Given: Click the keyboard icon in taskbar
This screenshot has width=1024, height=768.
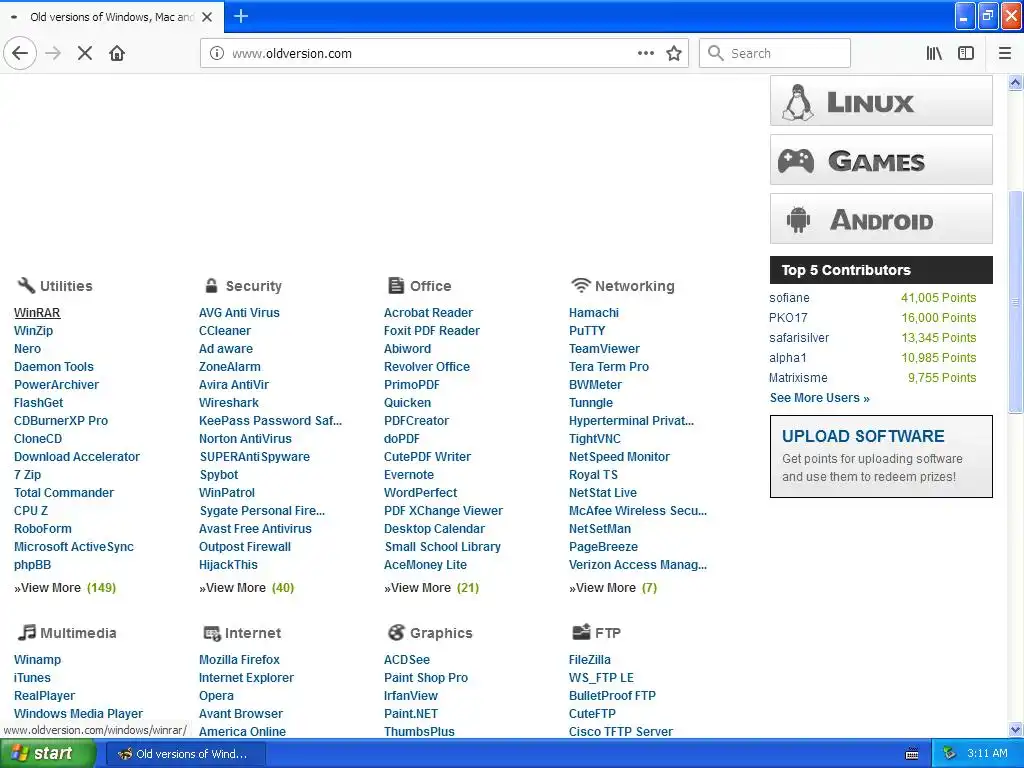Looking at the screenshot, I should pyautogui.click(x=912, y=754).
